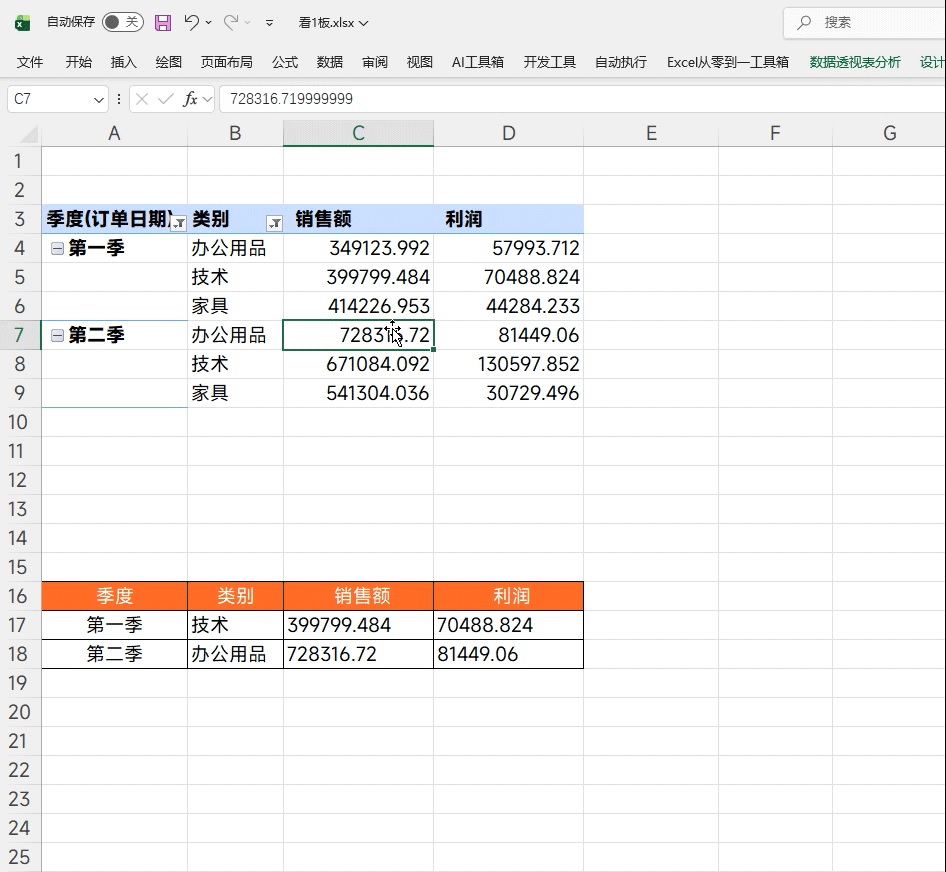This screenshot has height=872, width=946.
Task: Open Customize Quick Access Toolbar dropdown
Action: [x=269, y=22]
